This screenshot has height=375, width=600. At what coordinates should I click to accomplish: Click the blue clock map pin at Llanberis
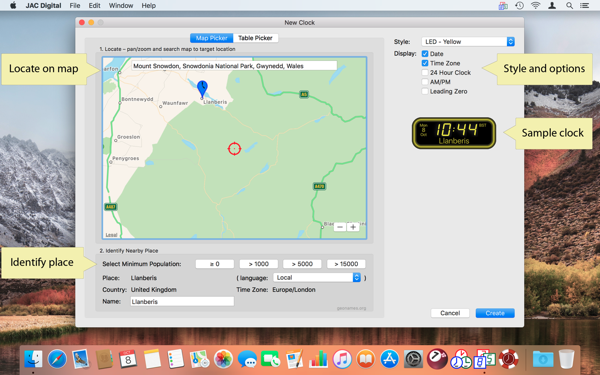coord(202,89)
